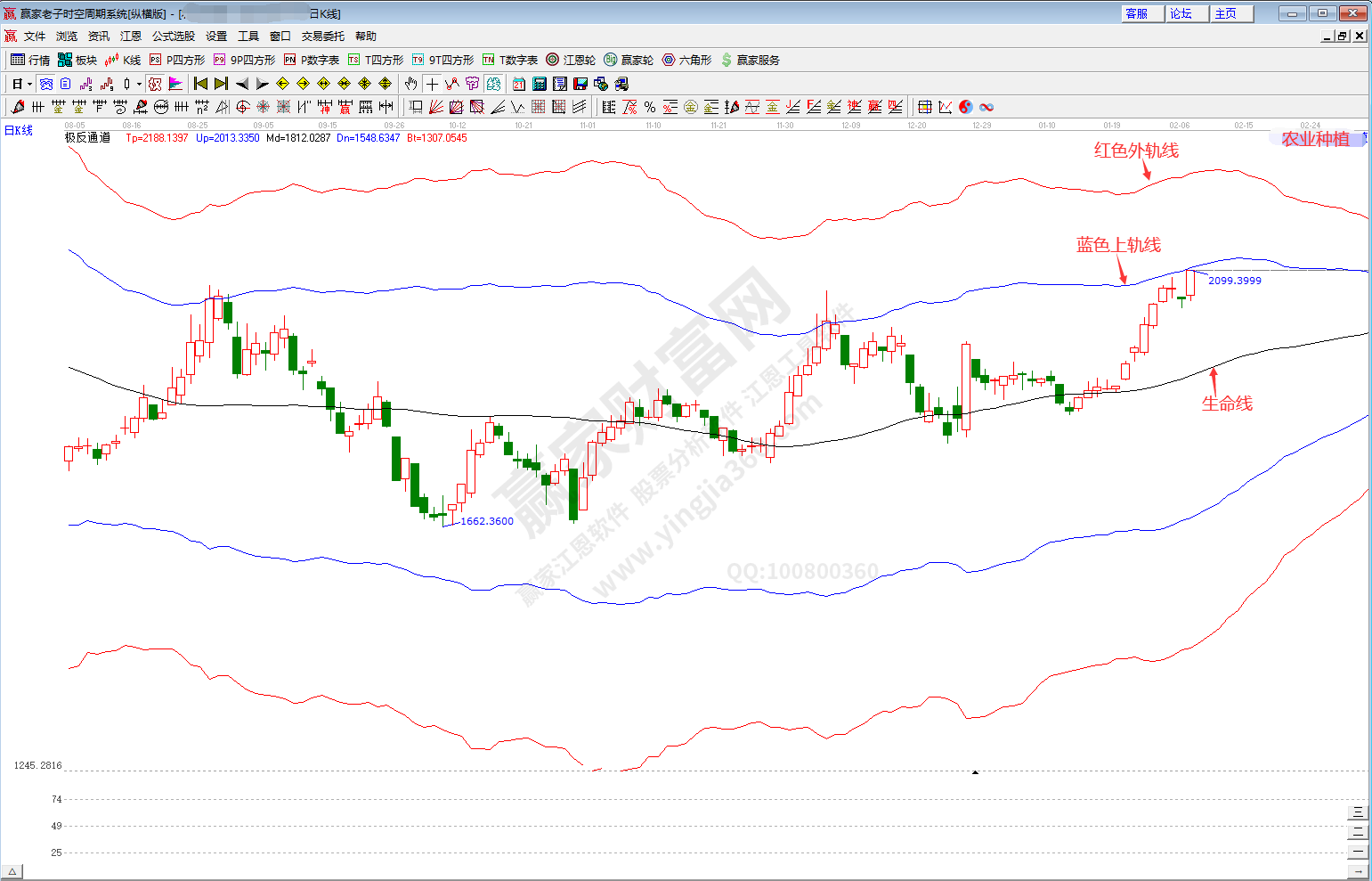
Task: Click the 日K线 label on chart
Action: (x=19, y=130)
